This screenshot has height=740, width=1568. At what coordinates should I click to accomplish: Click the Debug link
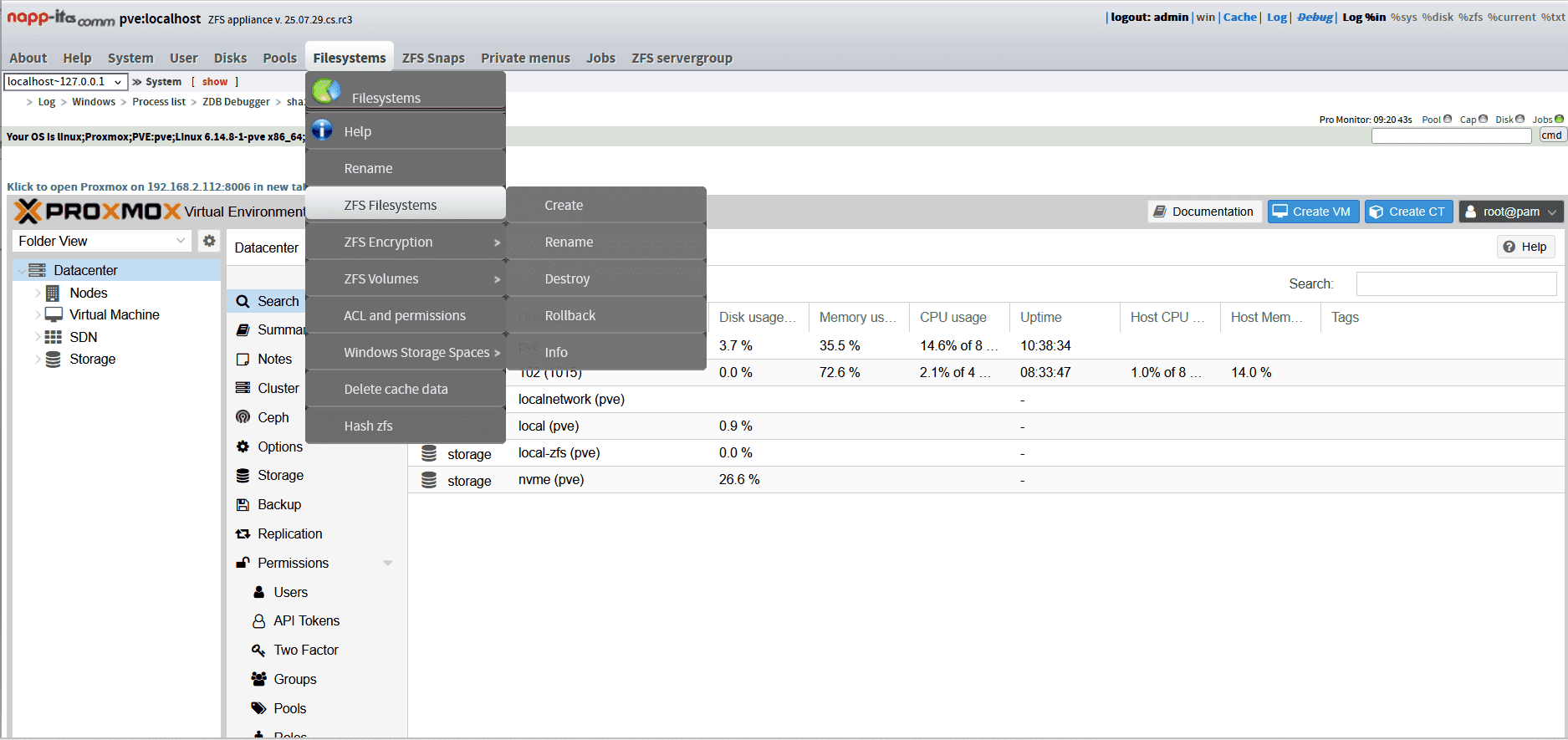click(1315, 17)
